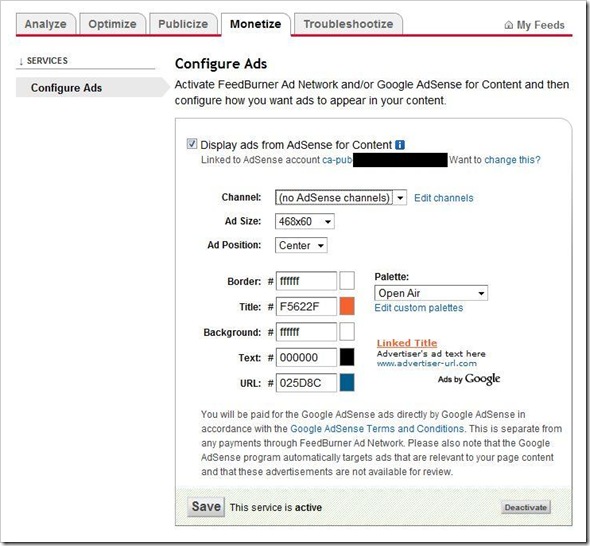Click the My Feeds home link

pyautogui.click(x=534, y=25)
